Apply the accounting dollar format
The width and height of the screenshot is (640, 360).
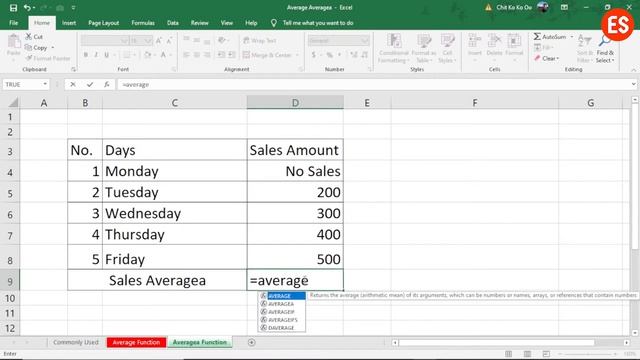pyautogui.click(x=314, y=55)
